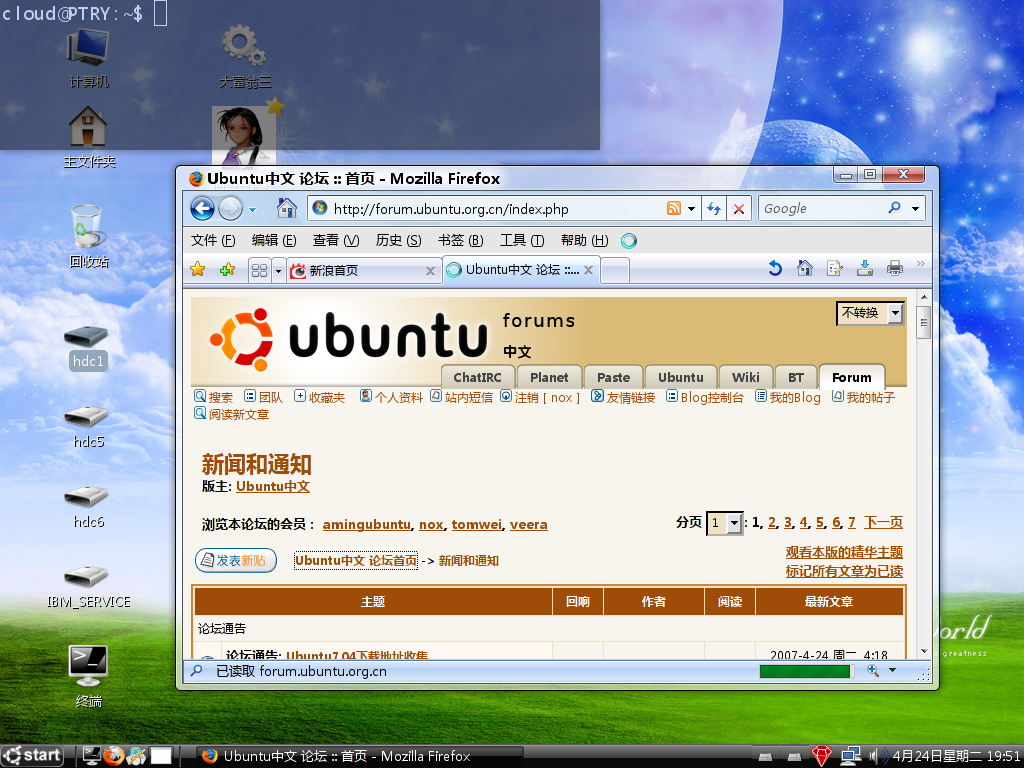Click the printer icon in toolbar
Viewport: 1024px width, 768px height.
[895, 268]
